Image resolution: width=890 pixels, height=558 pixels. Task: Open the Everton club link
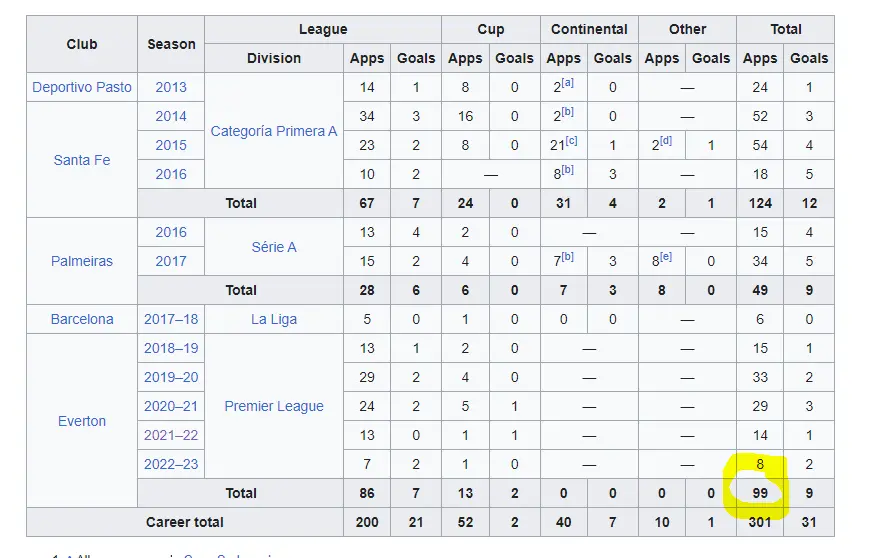(x=82, y=421)
